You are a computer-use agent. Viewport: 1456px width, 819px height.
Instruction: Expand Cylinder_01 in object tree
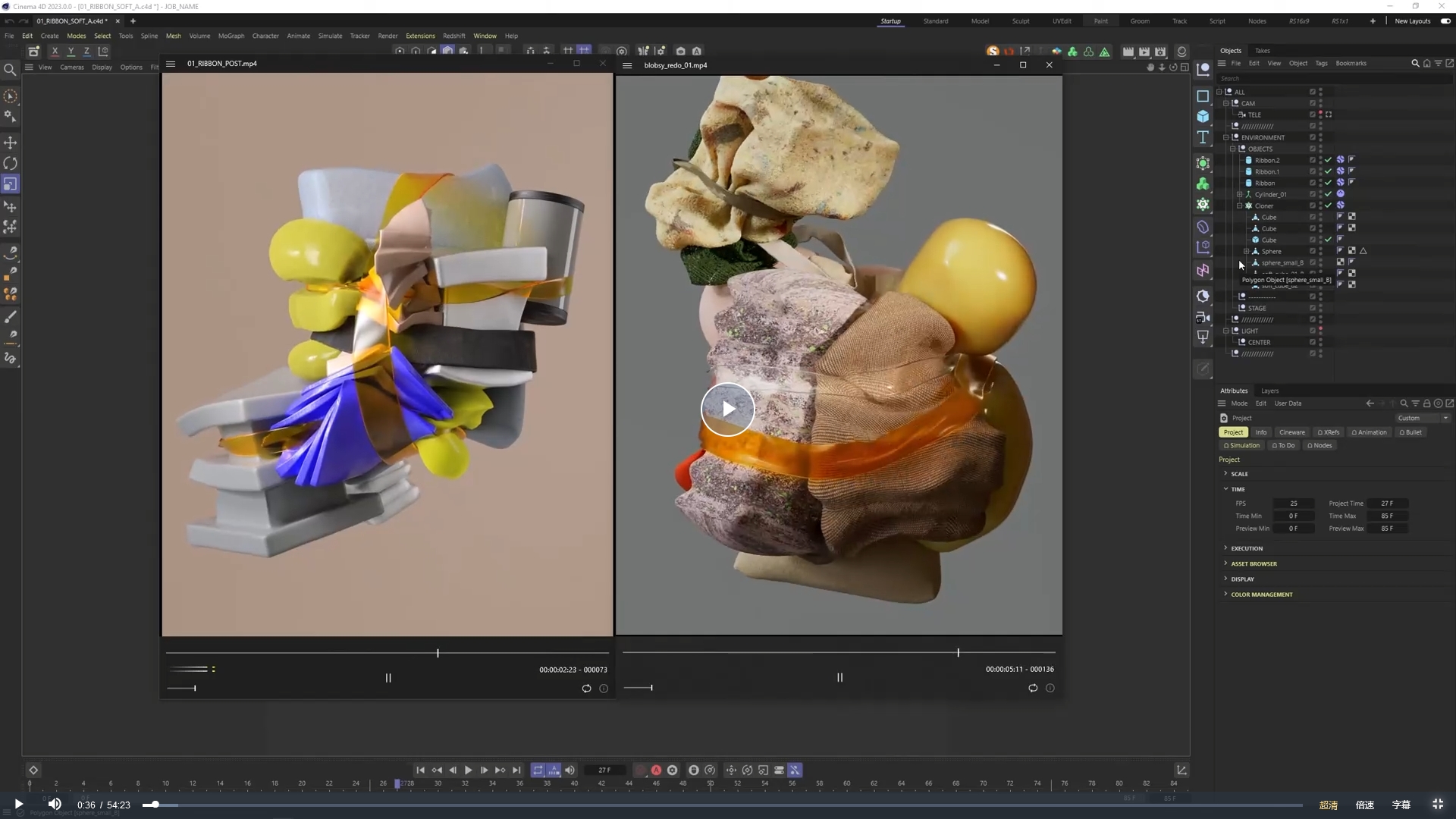1240,194
